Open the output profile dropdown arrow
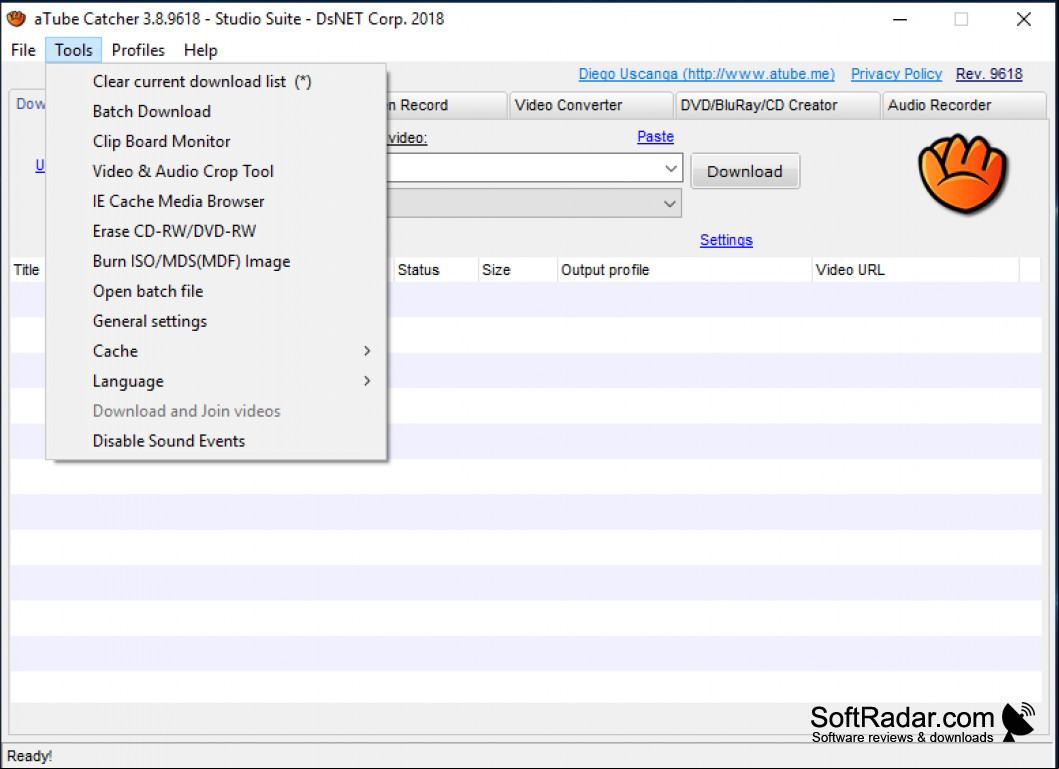The image size is (1059, 769). click(670, 204)
